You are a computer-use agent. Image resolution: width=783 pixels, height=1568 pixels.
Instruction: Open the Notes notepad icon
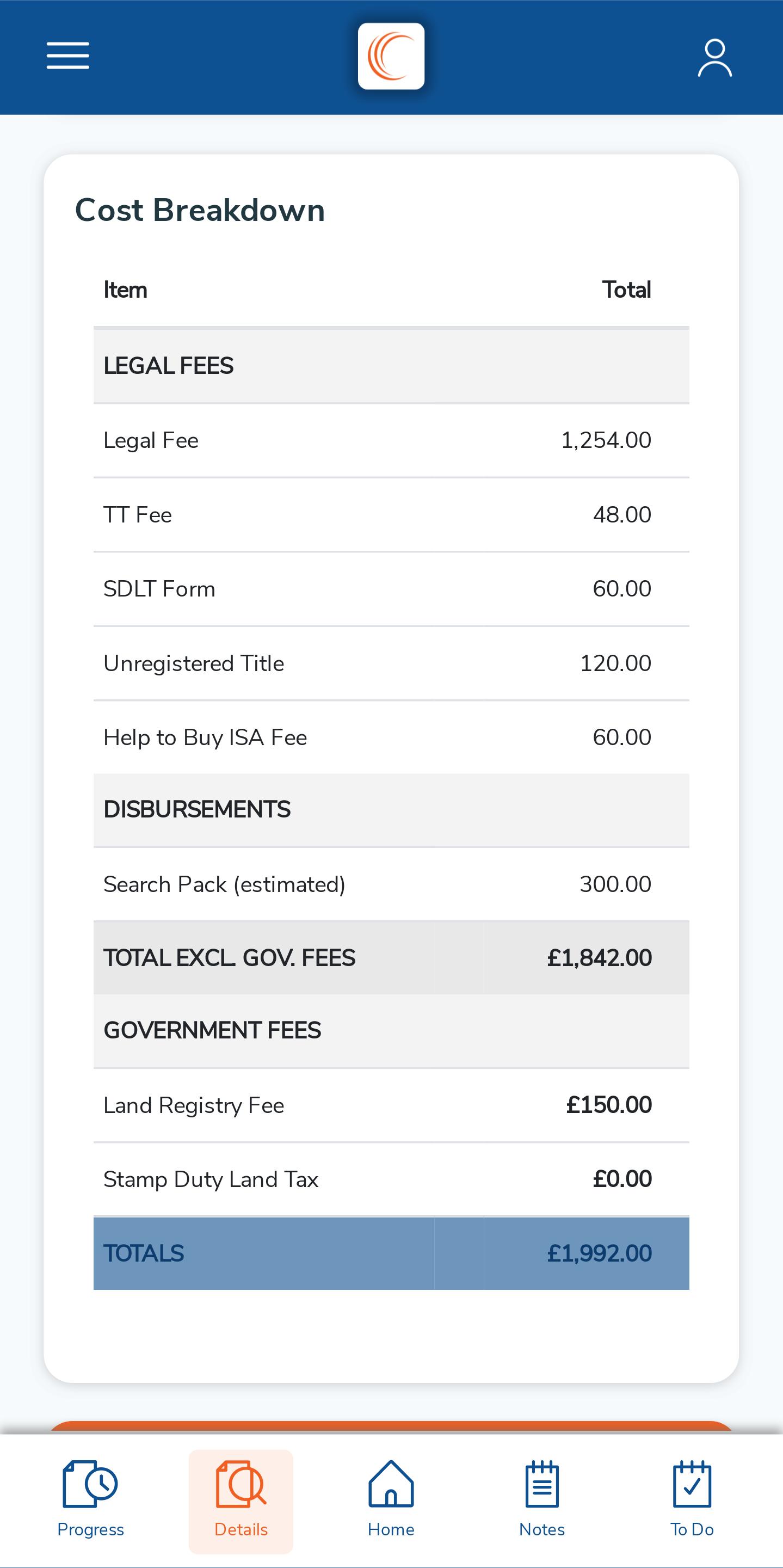coord(542,1484)
